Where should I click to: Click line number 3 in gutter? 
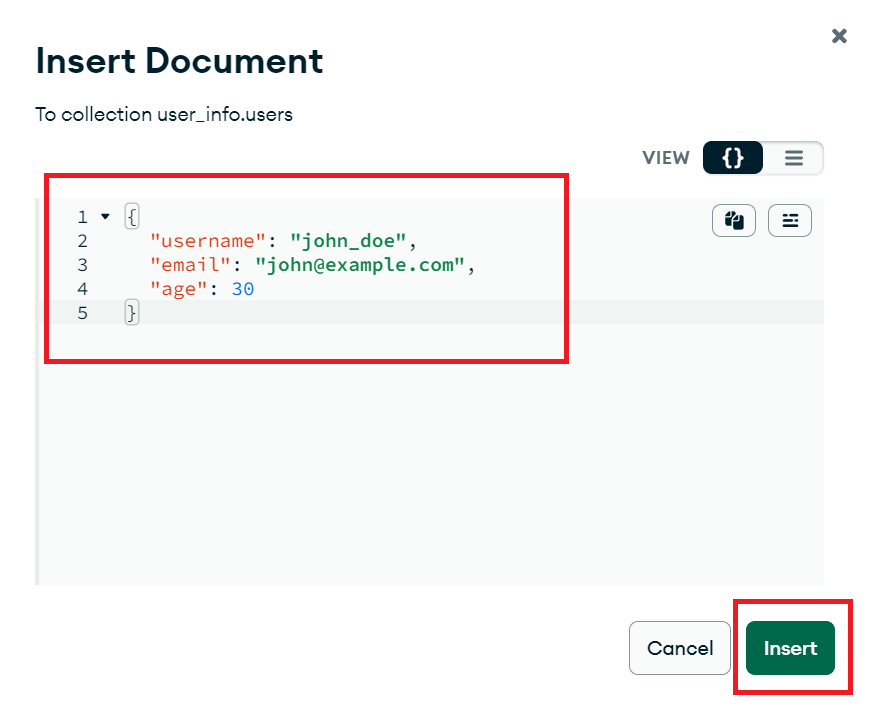coord(82,265)
